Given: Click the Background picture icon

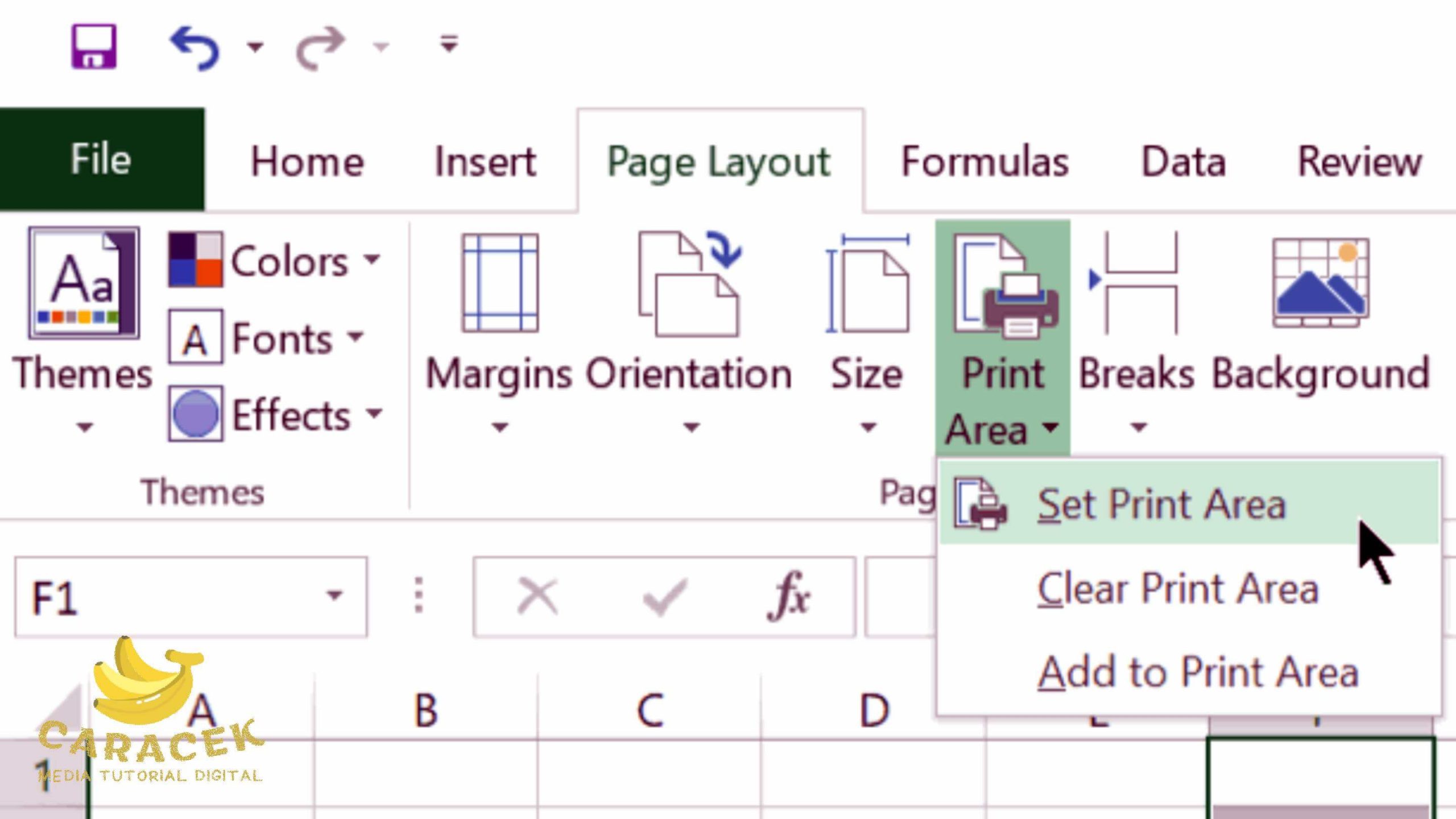Looking at the screenshot, I should pyautogui.click(x=1321, y=283).
